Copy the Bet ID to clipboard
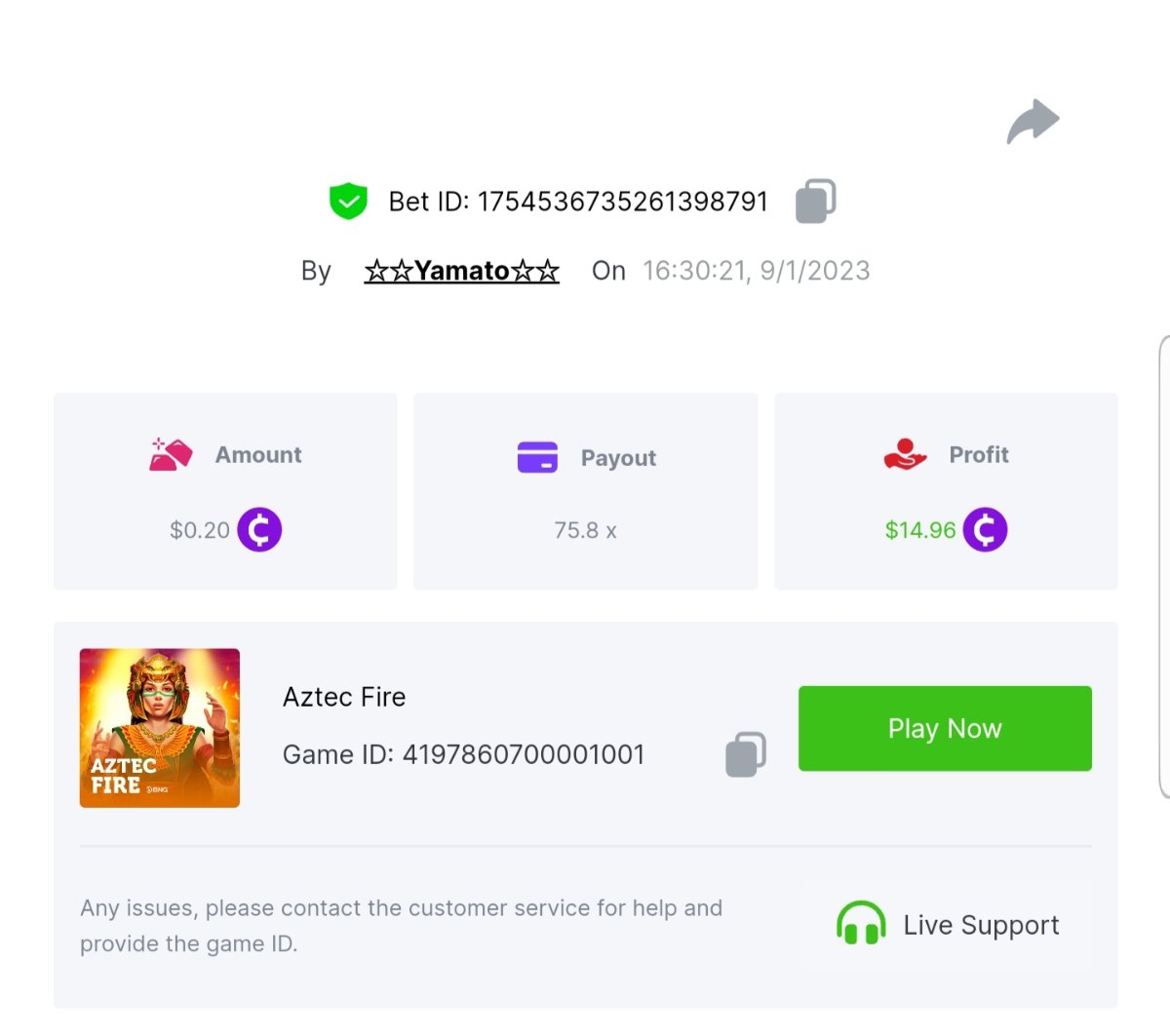1170x1036 pixels. [816, 201]
